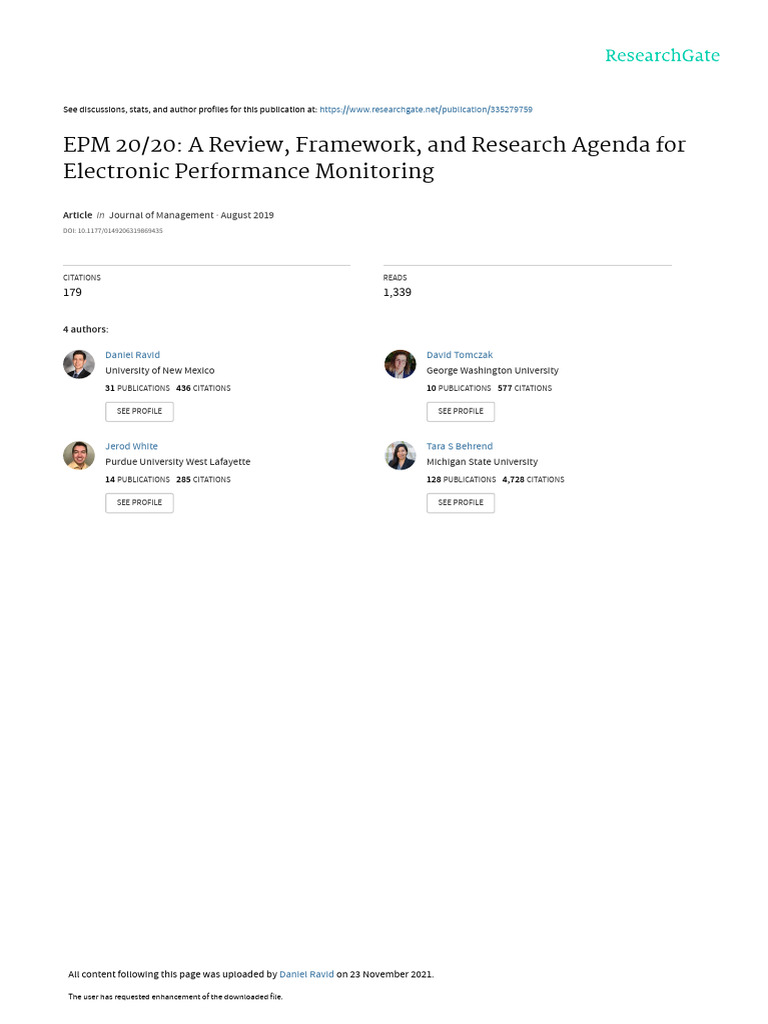Click the reads count 1,339

(397, 292)
